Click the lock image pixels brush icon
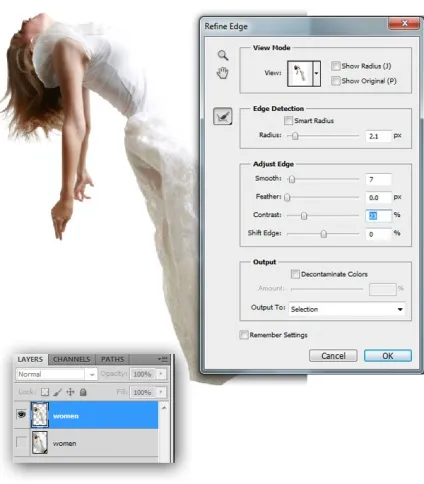 (x=57, y=392)
